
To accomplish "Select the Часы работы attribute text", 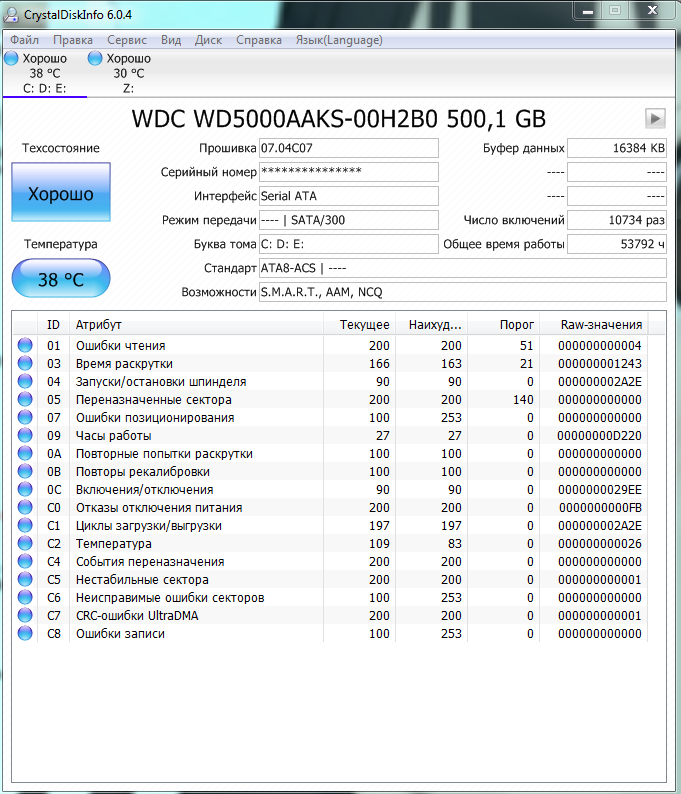I will (113, 436).
